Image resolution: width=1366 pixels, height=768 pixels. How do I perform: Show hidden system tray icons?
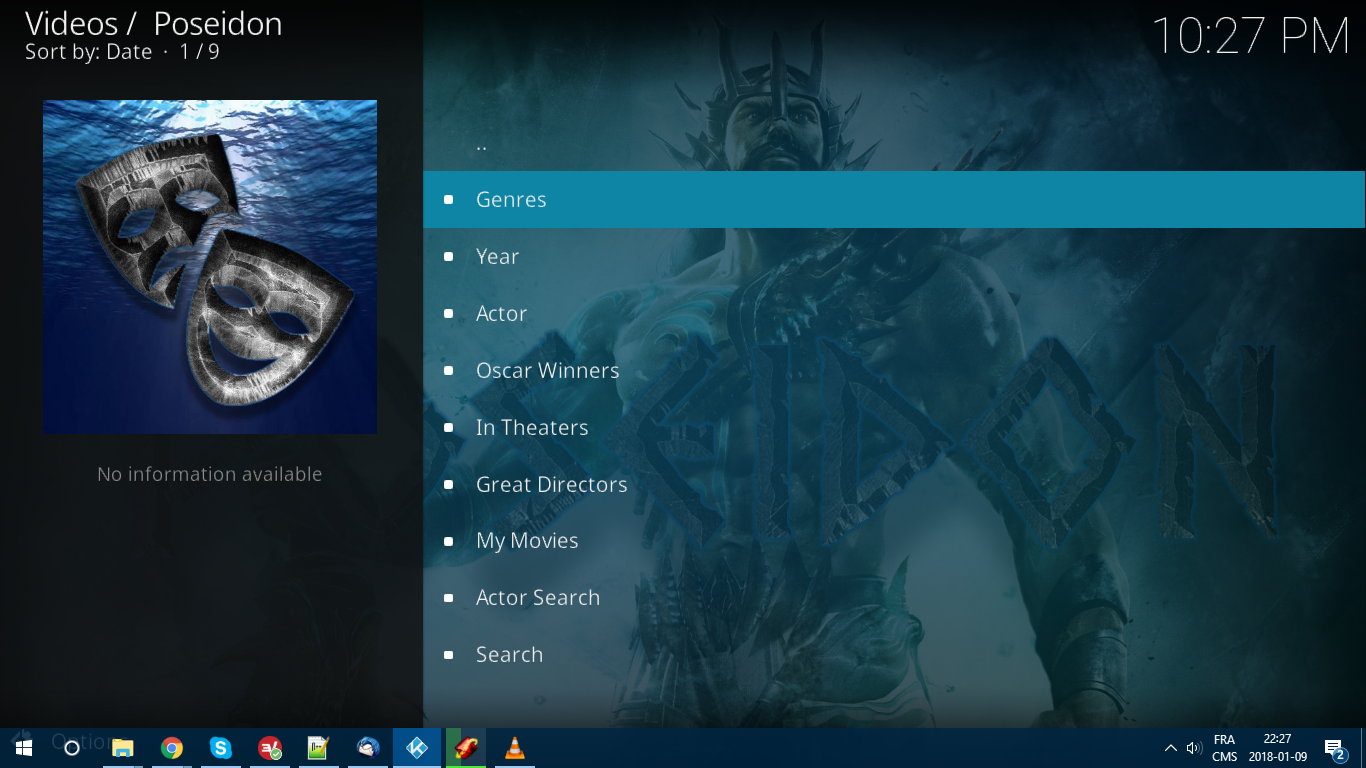[1171, 748]
